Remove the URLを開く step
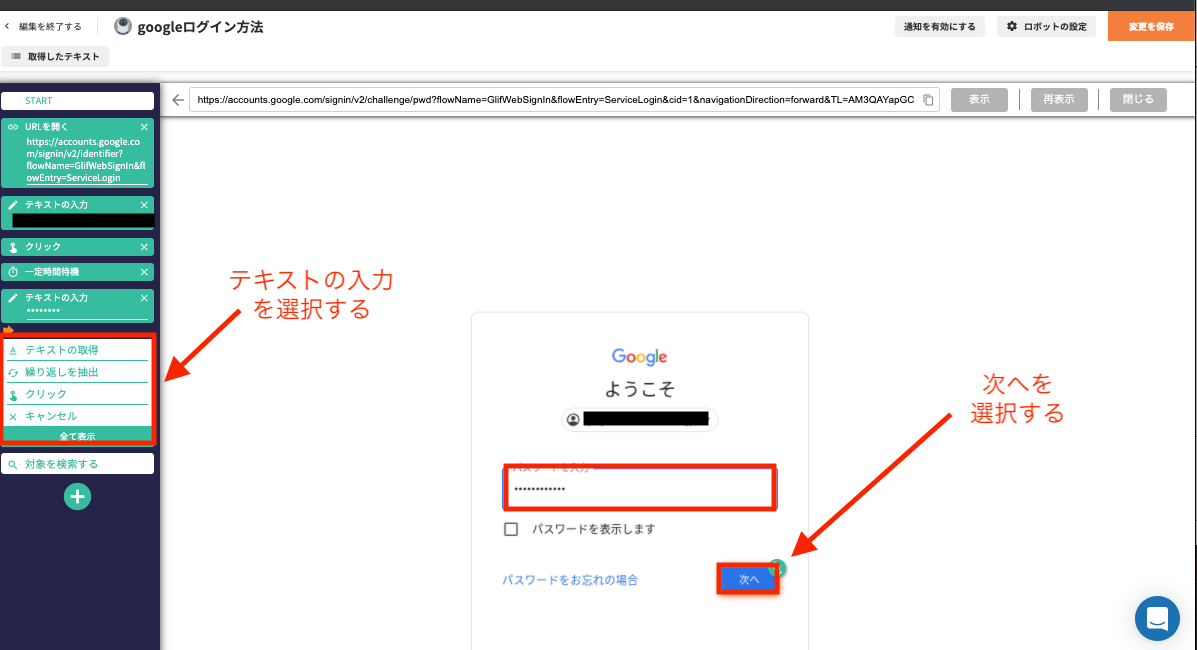The height and width of the screenshot is (650, 1197). coord(144,127)
